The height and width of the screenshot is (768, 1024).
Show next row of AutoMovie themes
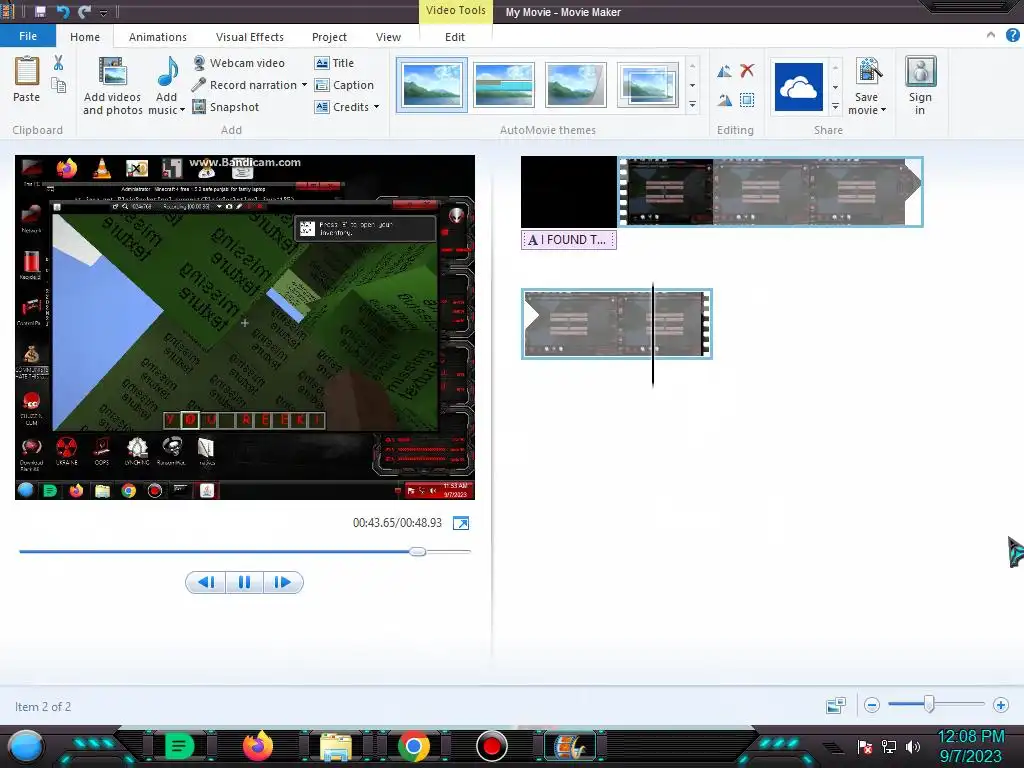692,86
